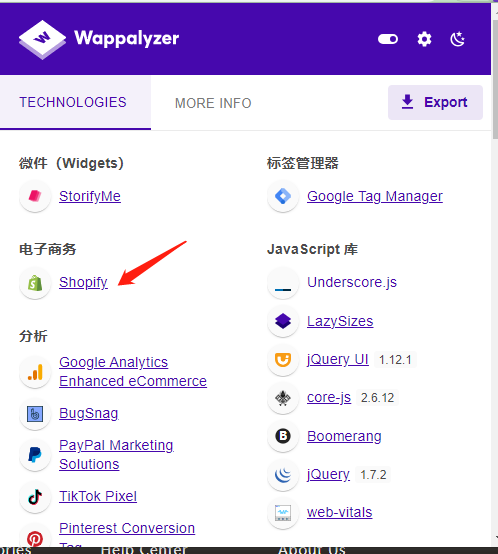Viewport: 498px width, 554px height.
Task: Click the Shopify bag icon
Action: point(35,283)
